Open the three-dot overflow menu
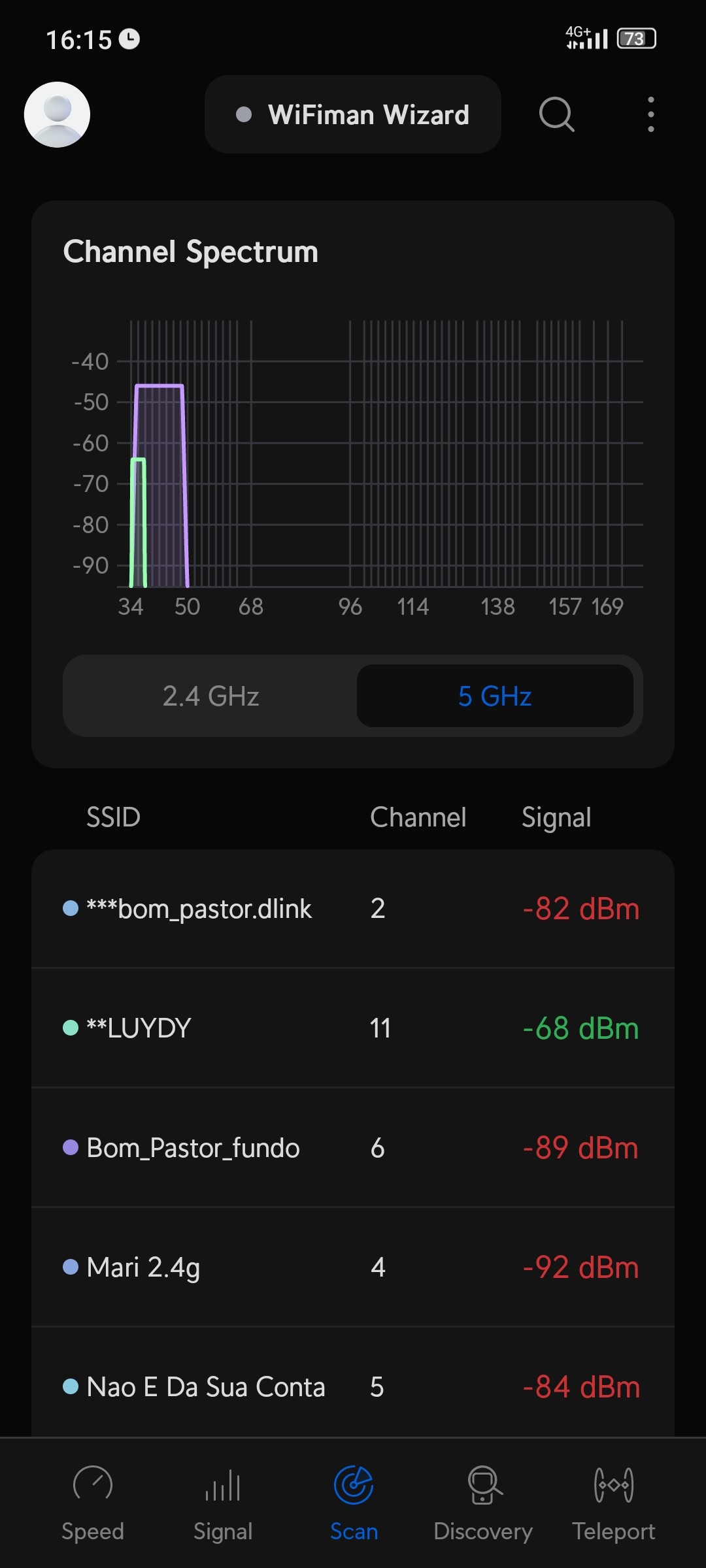Screen dimensions: 706x1568 pos(650,114)
